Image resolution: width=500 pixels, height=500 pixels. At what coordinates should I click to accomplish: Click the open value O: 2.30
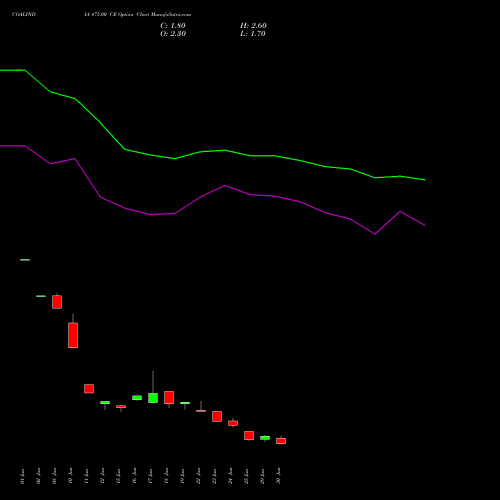[x=173, y=34]
